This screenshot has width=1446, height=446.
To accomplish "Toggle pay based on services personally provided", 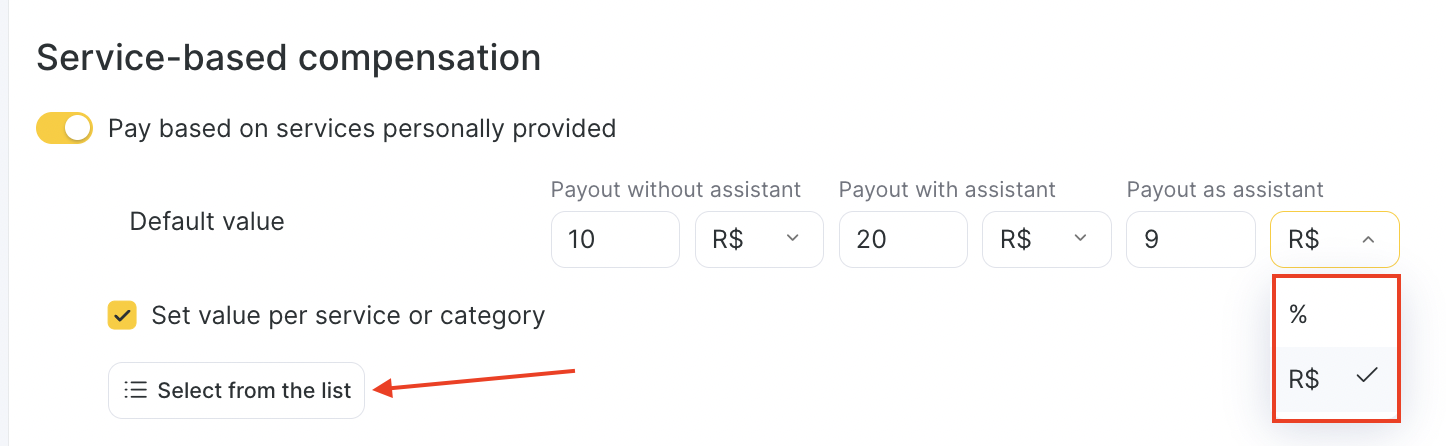I will [x=64, y=129].
